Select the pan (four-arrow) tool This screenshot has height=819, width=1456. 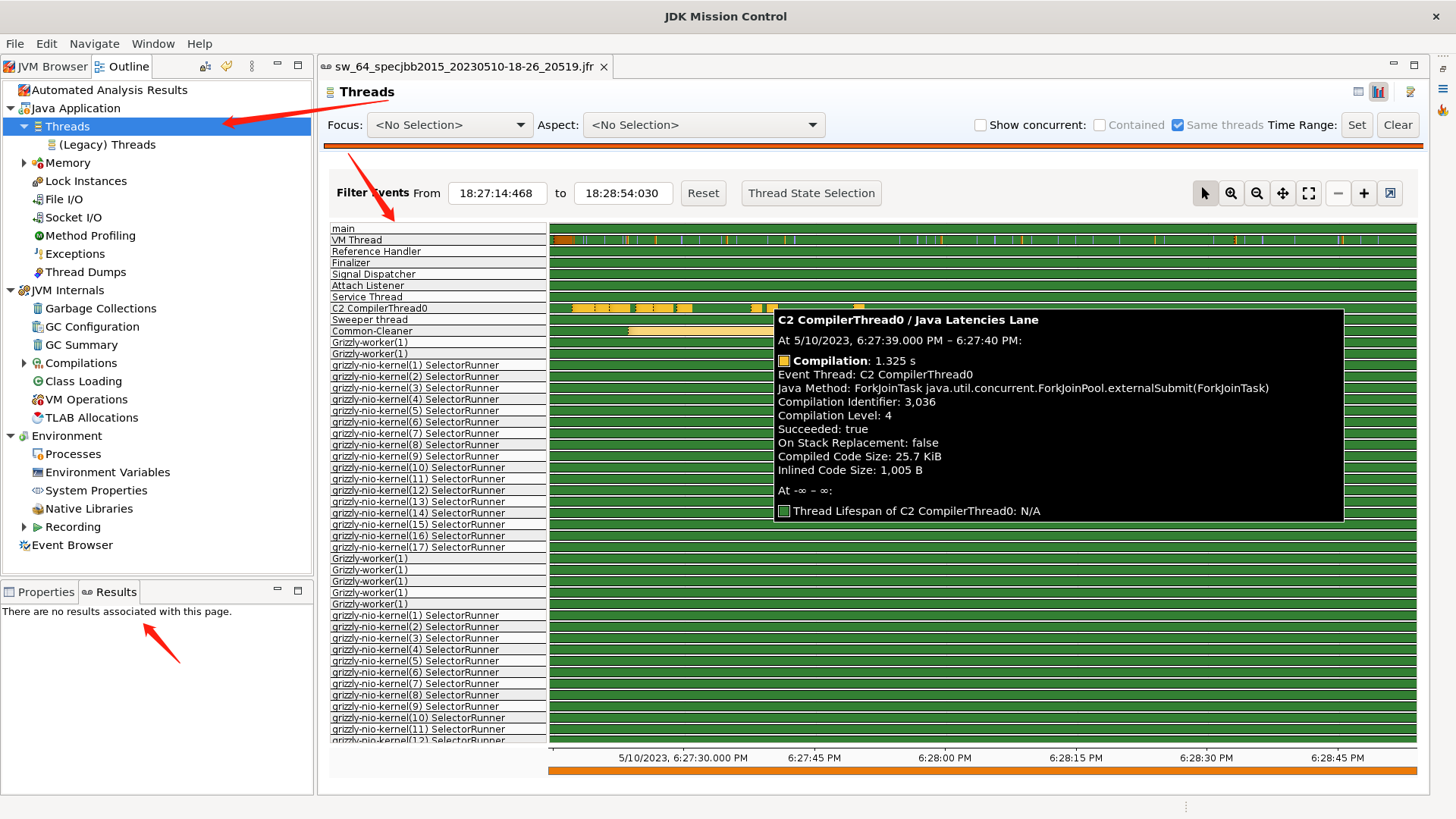tap(1283, 193)
